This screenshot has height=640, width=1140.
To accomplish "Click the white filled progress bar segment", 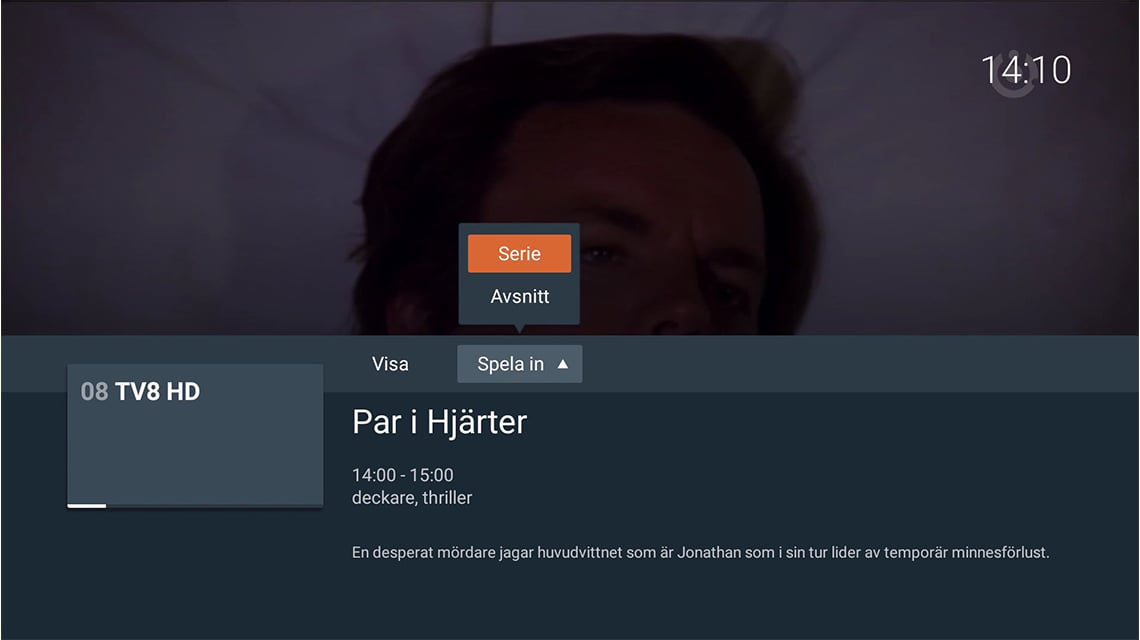I will pos(87,505).
